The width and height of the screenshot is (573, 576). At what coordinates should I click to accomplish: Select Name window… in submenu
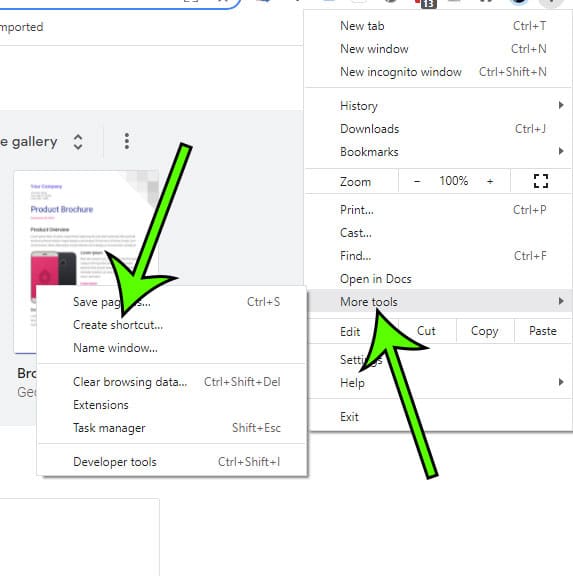pyautogui.click(x=172, y=348)
